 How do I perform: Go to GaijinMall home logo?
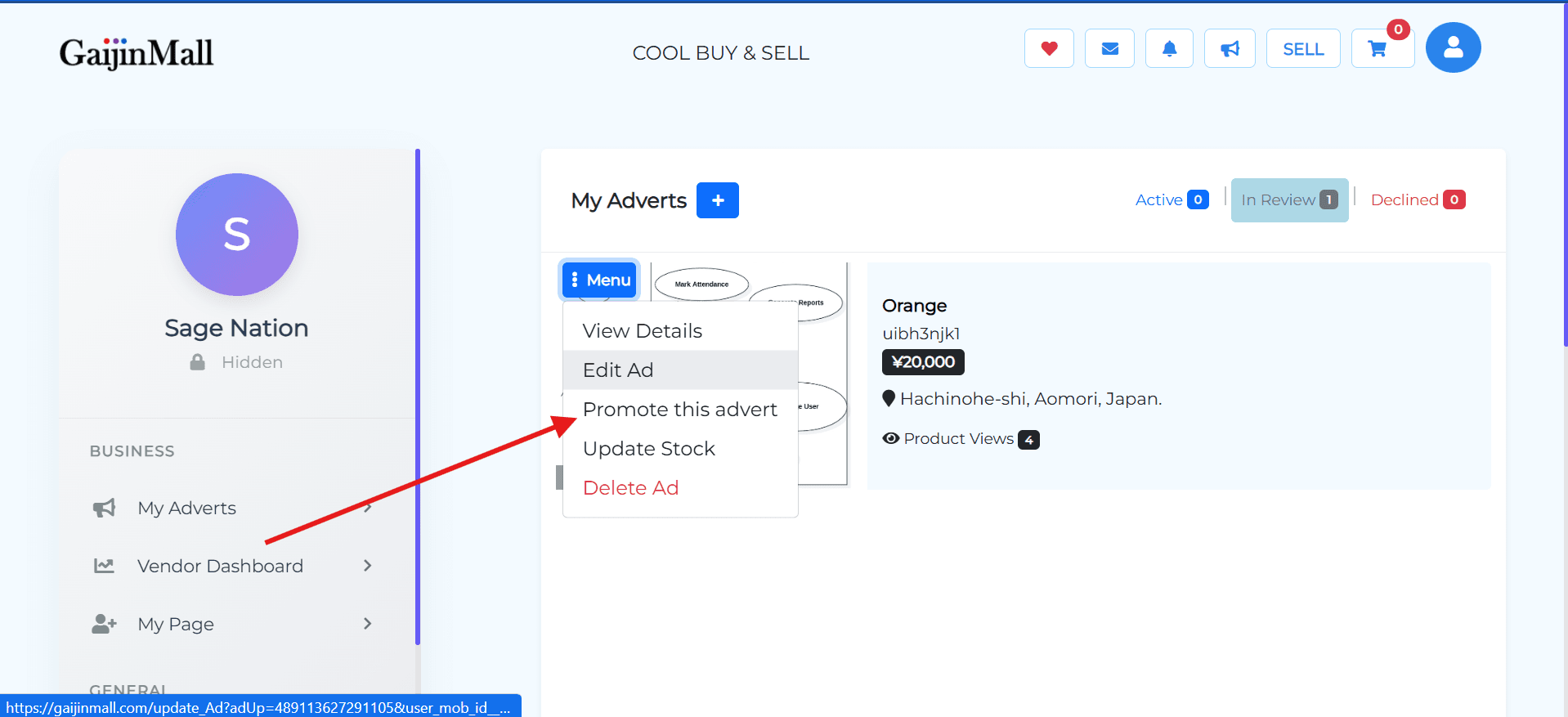[137, 53]
